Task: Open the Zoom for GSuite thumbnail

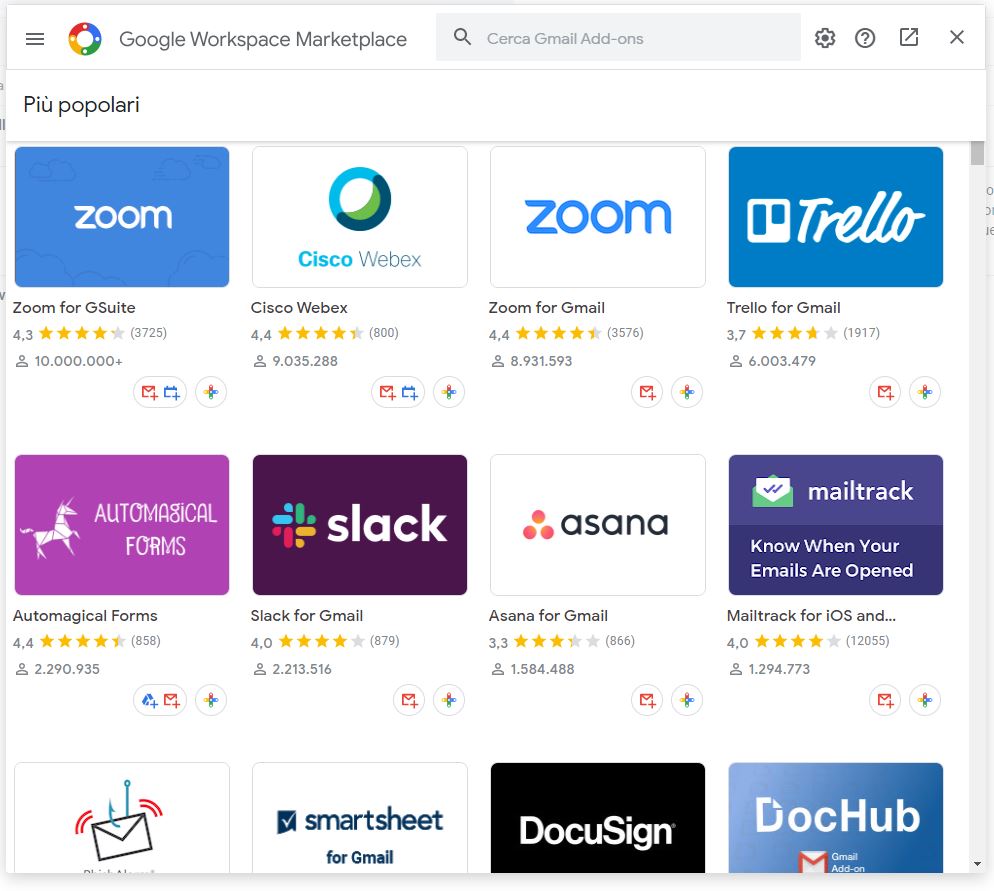Action: tap(122, 217)
